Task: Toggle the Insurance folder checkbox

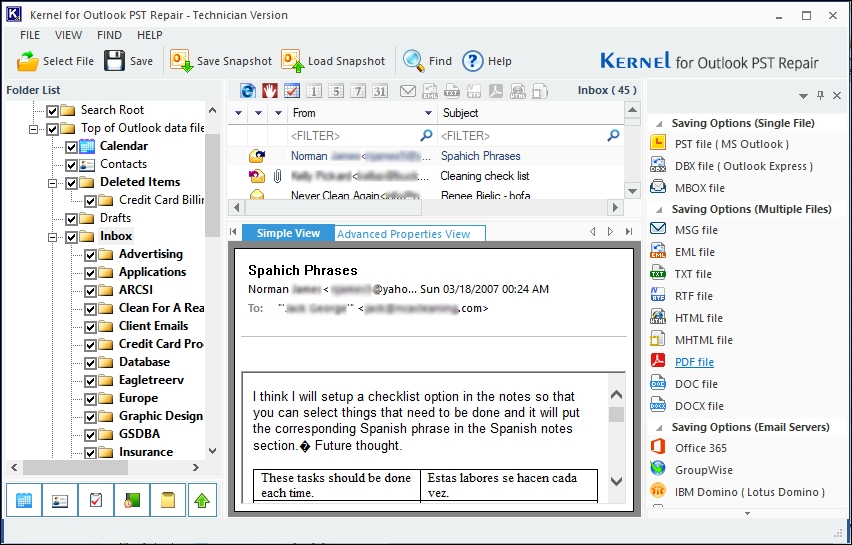Action: (90, 453)
